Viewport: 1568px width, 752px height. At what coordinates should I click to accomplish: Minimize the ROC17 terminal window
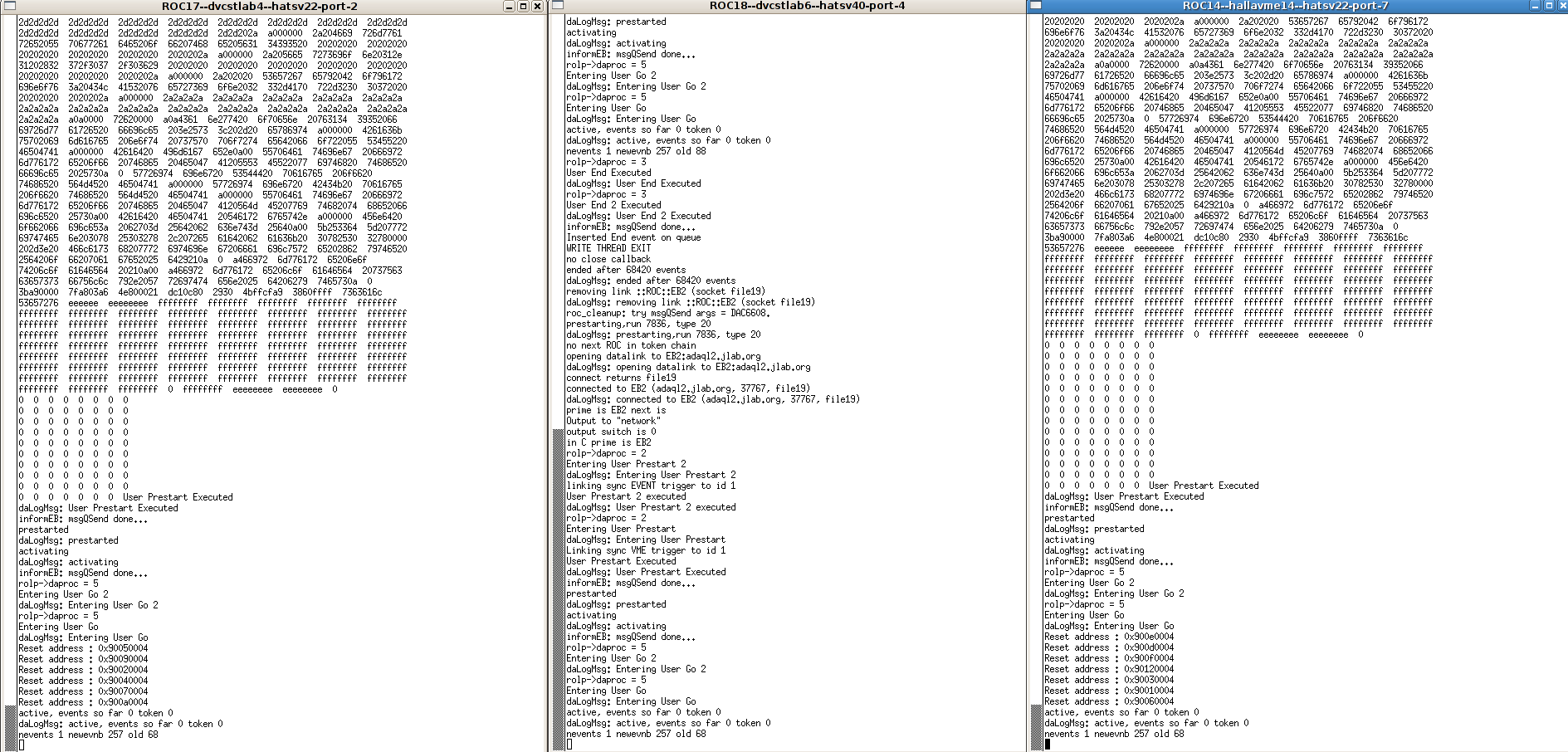click(x=510, y=6)
